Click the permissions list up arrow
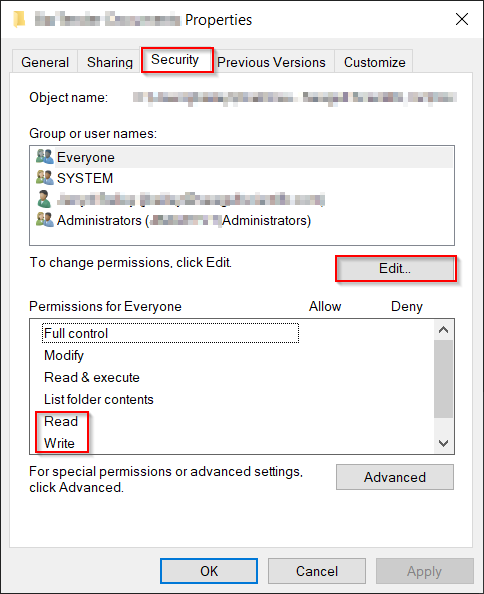The height and width of the screenshot is (594, 484). [x=443, y=330]
